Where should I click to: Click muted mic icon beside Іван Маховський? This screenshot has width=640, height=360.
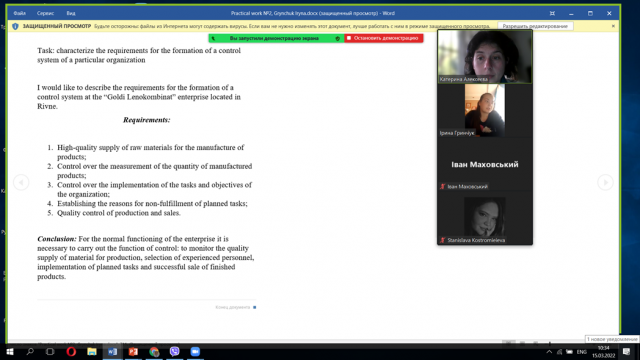coord(442,187)
